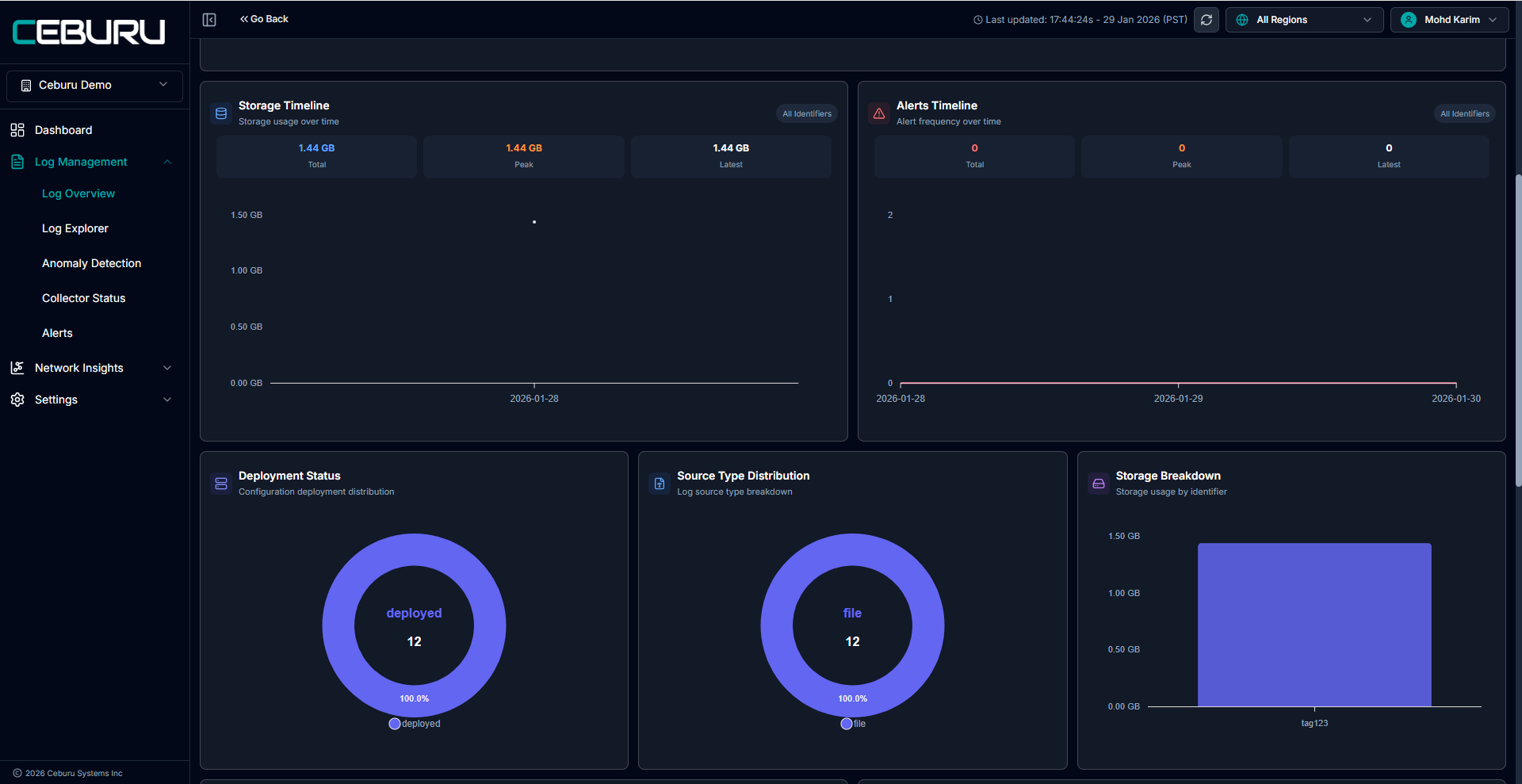Viewport: 1522px width, 784px height.
Task: Toggle the sidebar collapse icon
Action: (209, 20)
